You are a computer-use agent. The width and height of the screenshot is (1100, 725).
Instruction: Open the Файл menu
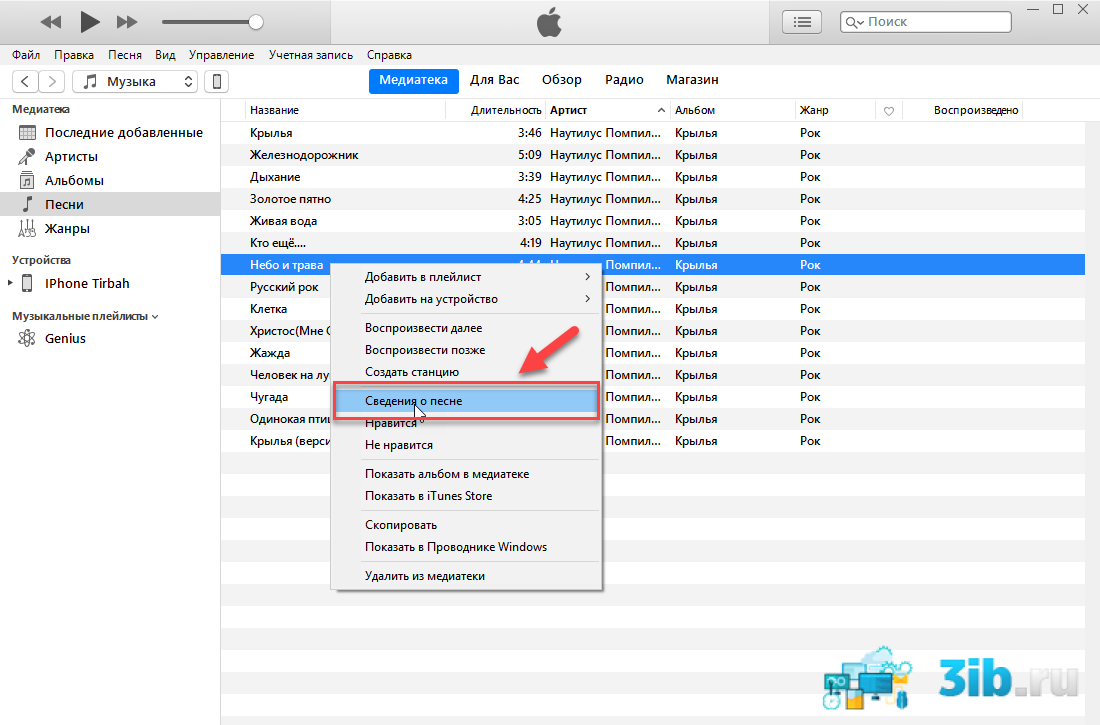(26, 55)
